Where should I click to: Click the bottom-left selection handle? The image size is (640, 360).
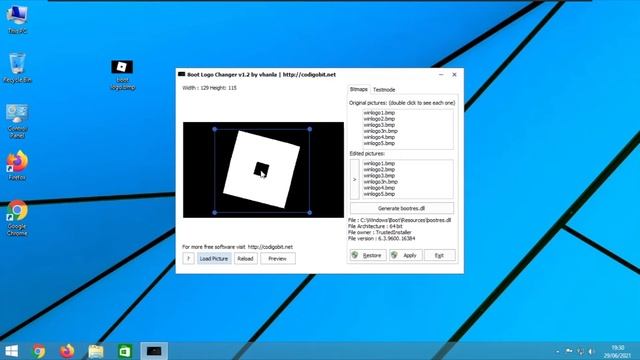215,212
